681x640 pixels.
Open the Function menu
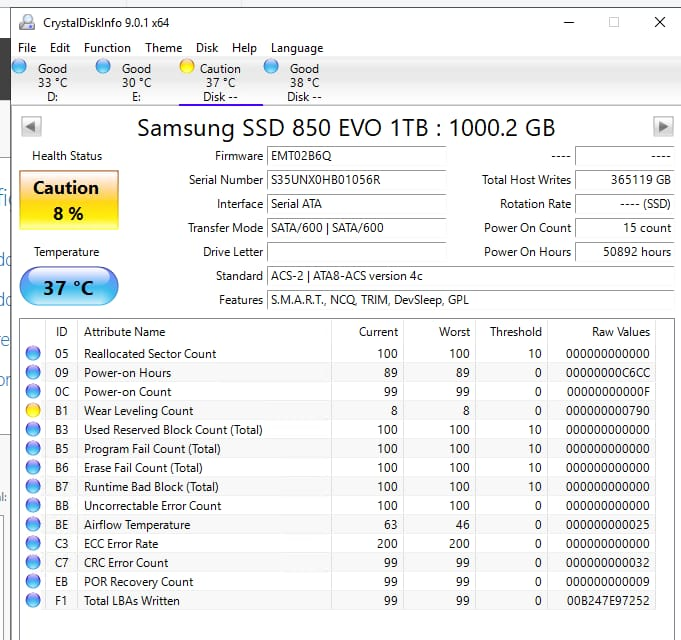pos(107,48)
